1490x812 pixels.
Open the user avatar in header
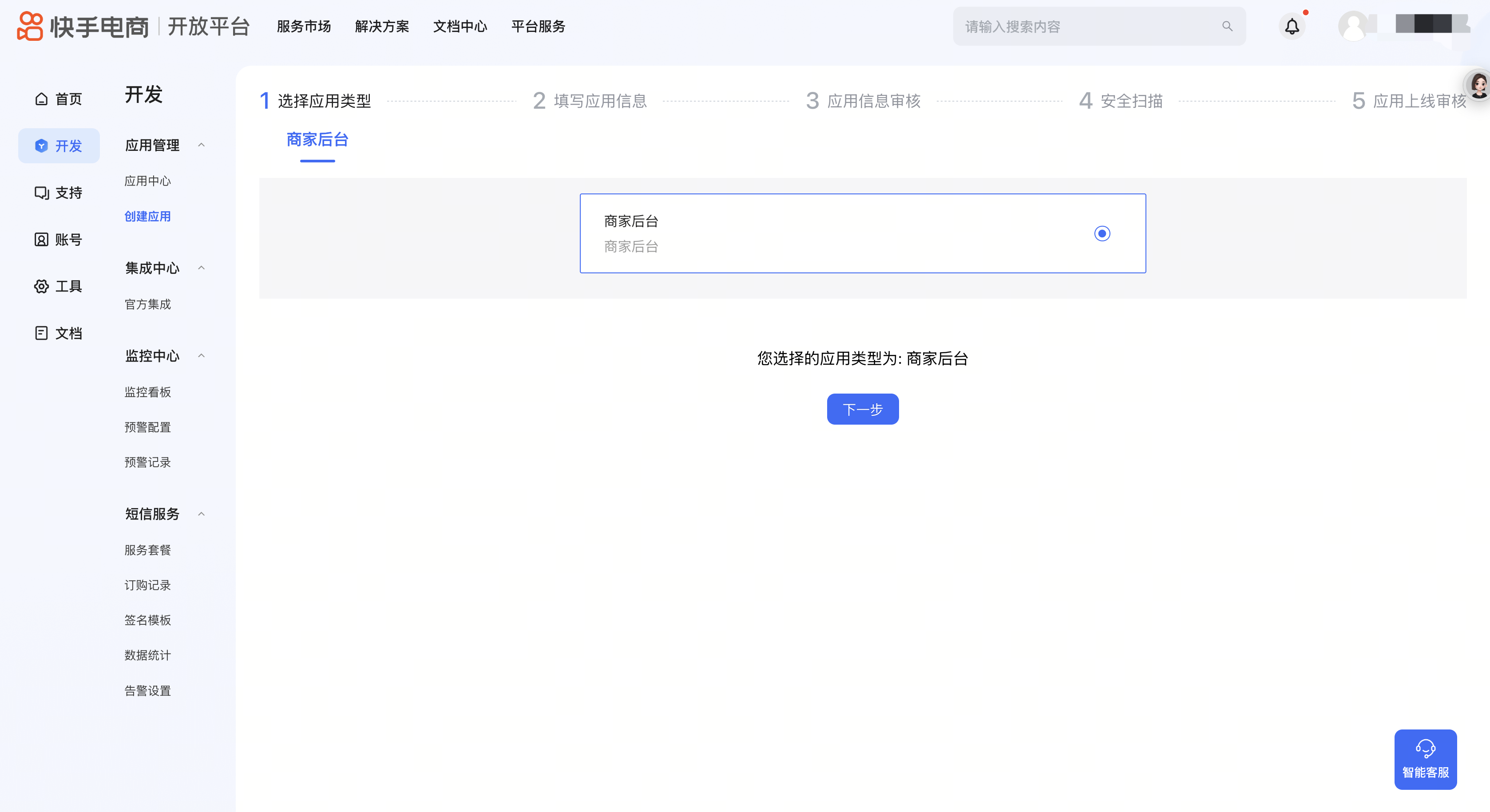[1353, 27]
